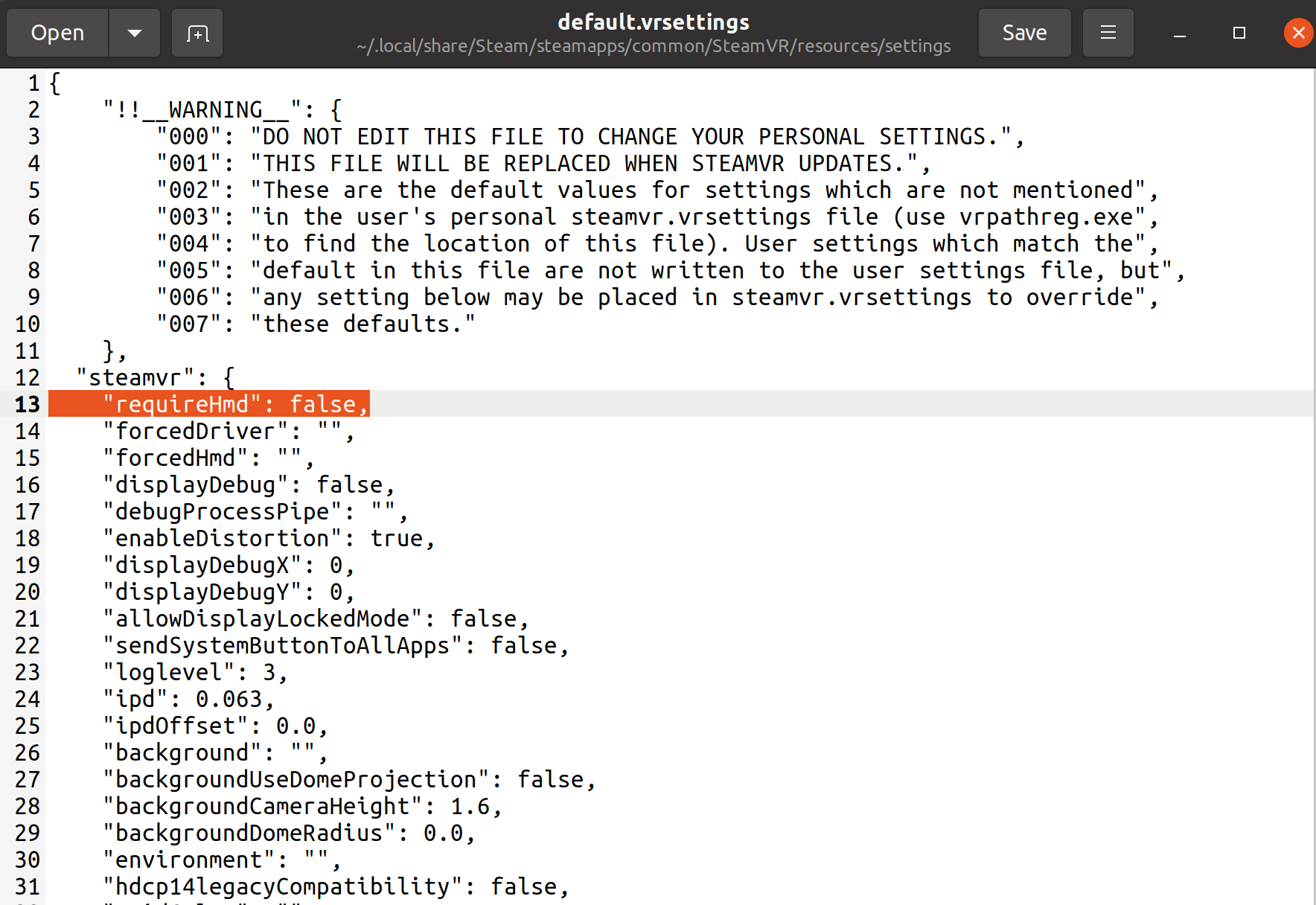The width and height of the screenshot is (1316, 905).
Task: Click the "000" DO NOT EDIT warning line
Action: click(590, 136)
